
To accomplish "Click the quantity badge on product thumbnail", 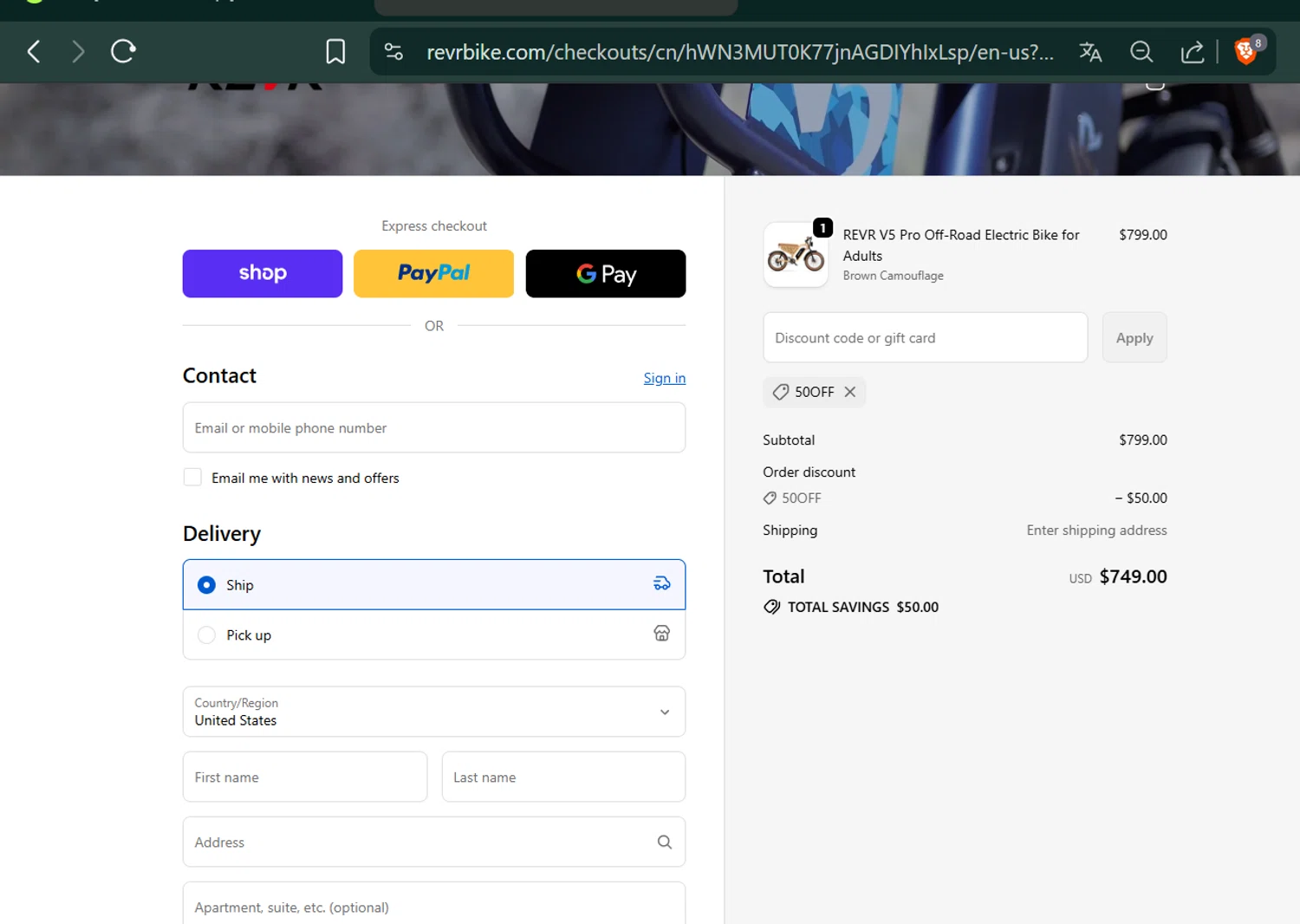I will [x=822, y=228].
